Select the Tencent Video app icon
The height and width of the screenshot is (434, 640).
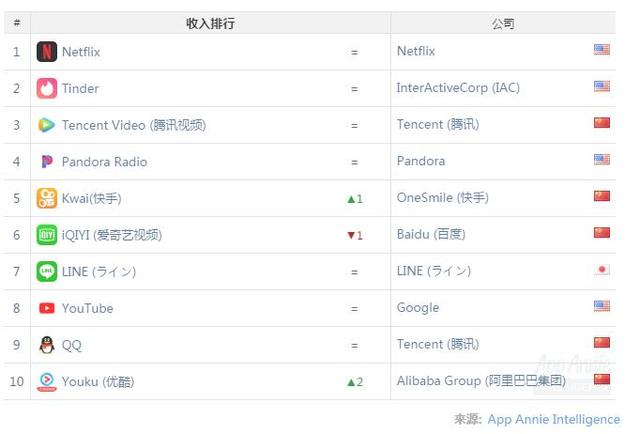coord(47,125)
